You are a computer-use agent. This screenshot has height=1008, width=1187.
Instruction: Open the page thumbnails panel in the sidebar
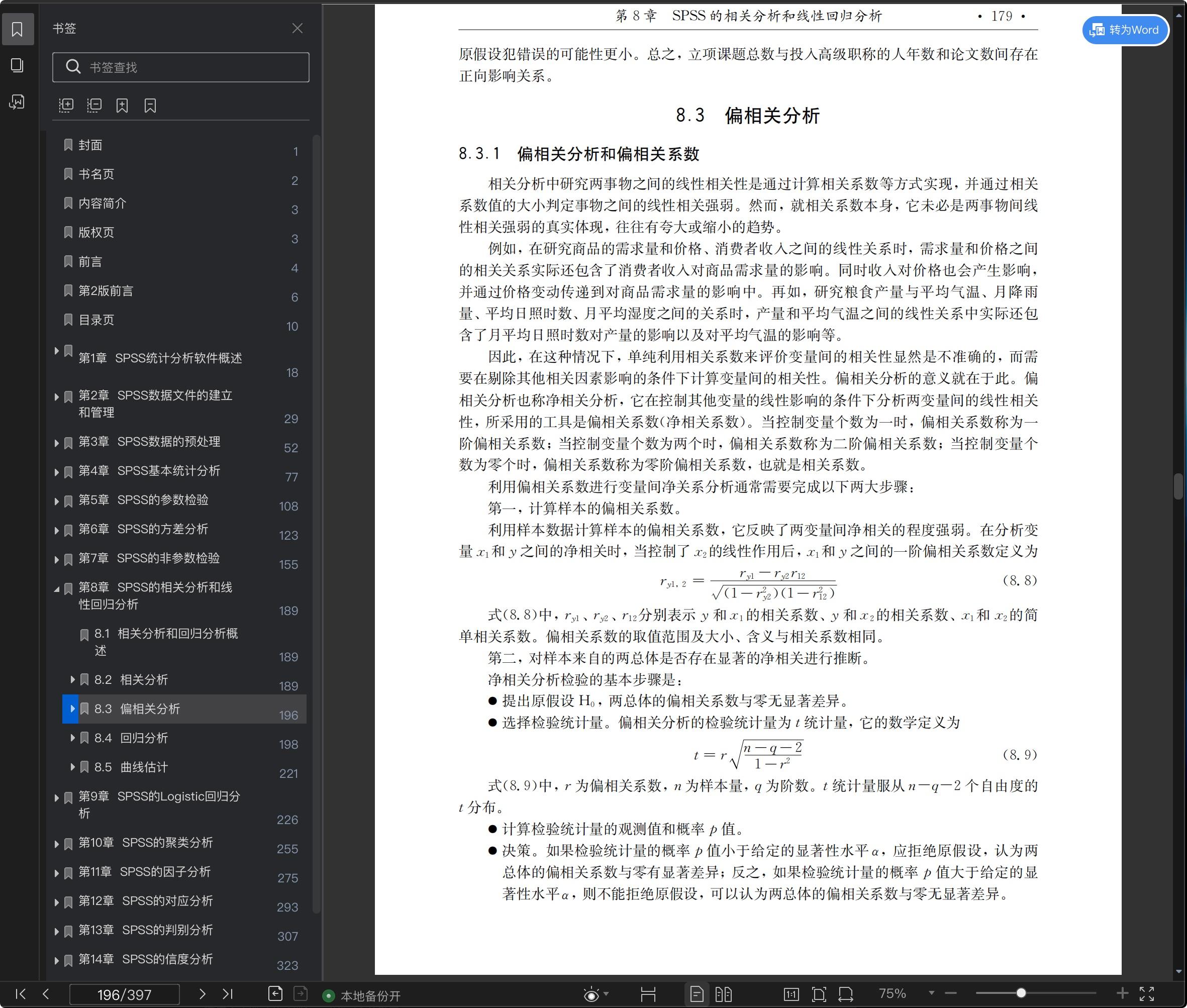tap(17, 65)
